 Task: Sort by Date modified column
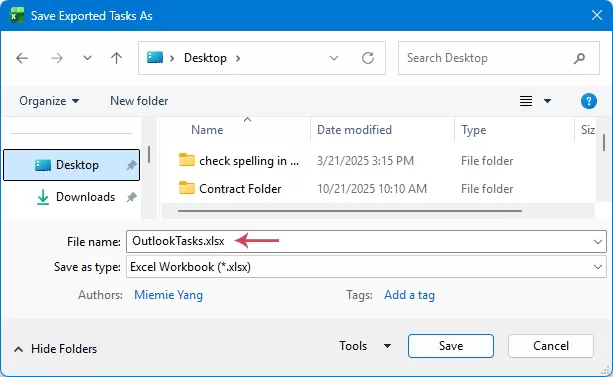pyautogui.click(x=354, y=130)
